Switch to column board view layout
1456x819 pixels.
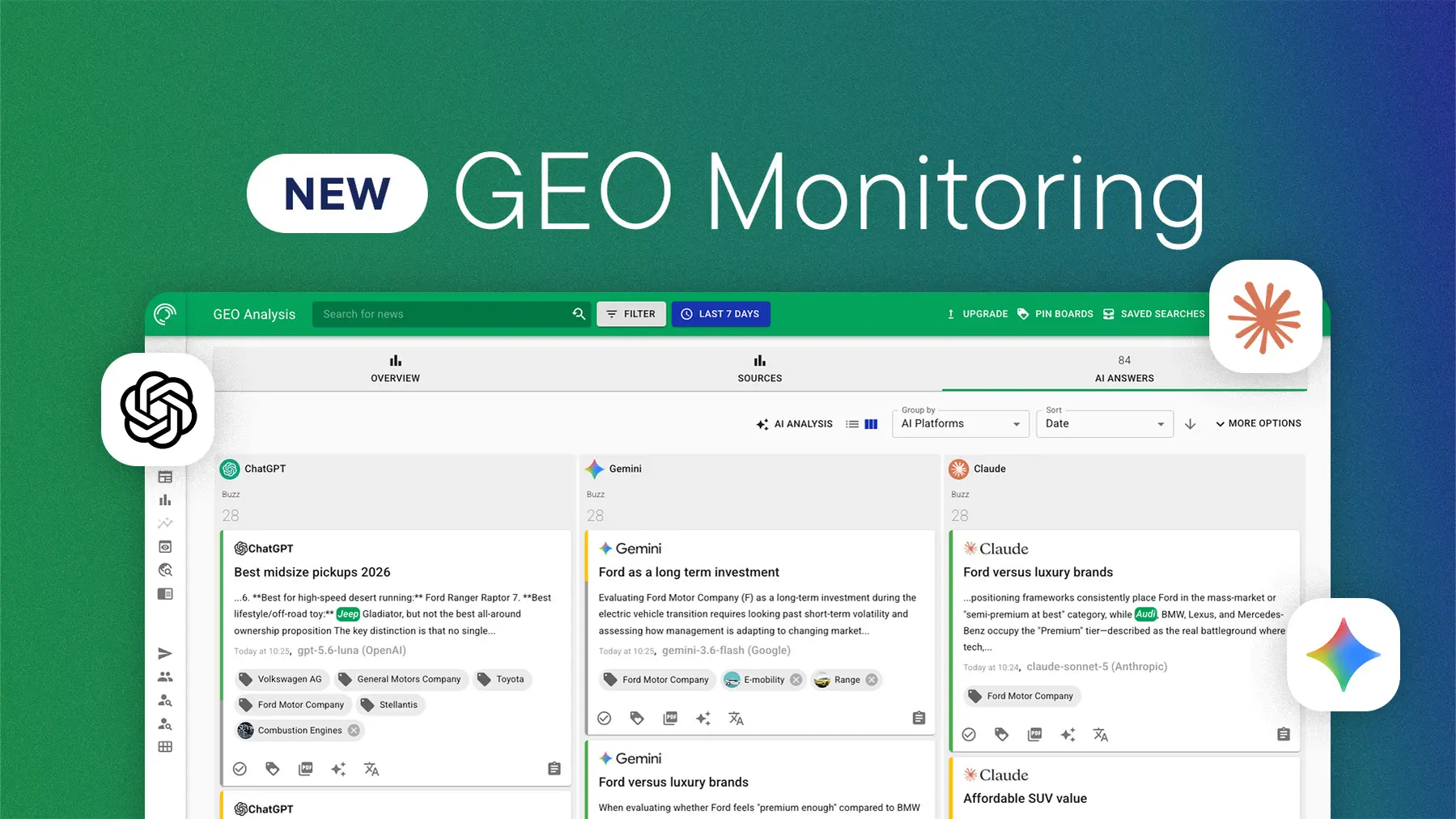coord(871,424)
